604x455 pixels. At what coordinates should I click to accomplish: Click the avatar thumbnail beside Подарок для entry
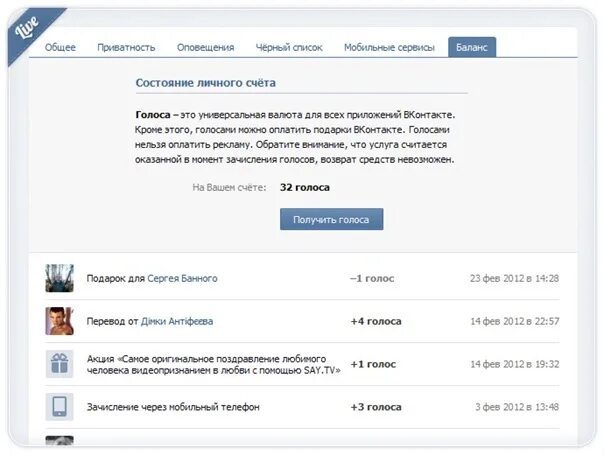coord(59,278)
